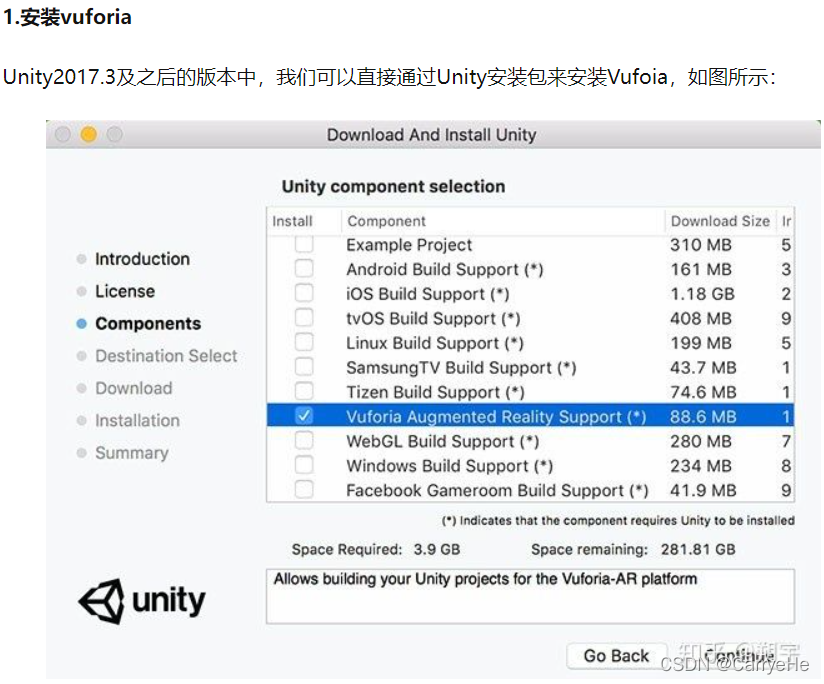This screenshot has width=824, height=684.
Task: Select Destination Select in the sidebar
Action: click(166, 356)
